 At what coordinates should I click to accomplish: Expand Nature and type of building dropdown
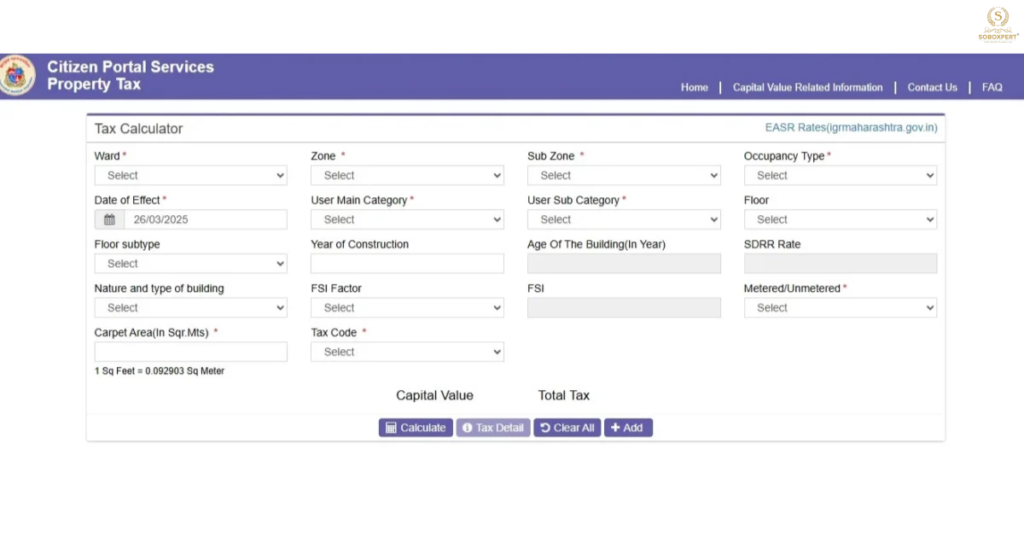(x=191, y=307)
